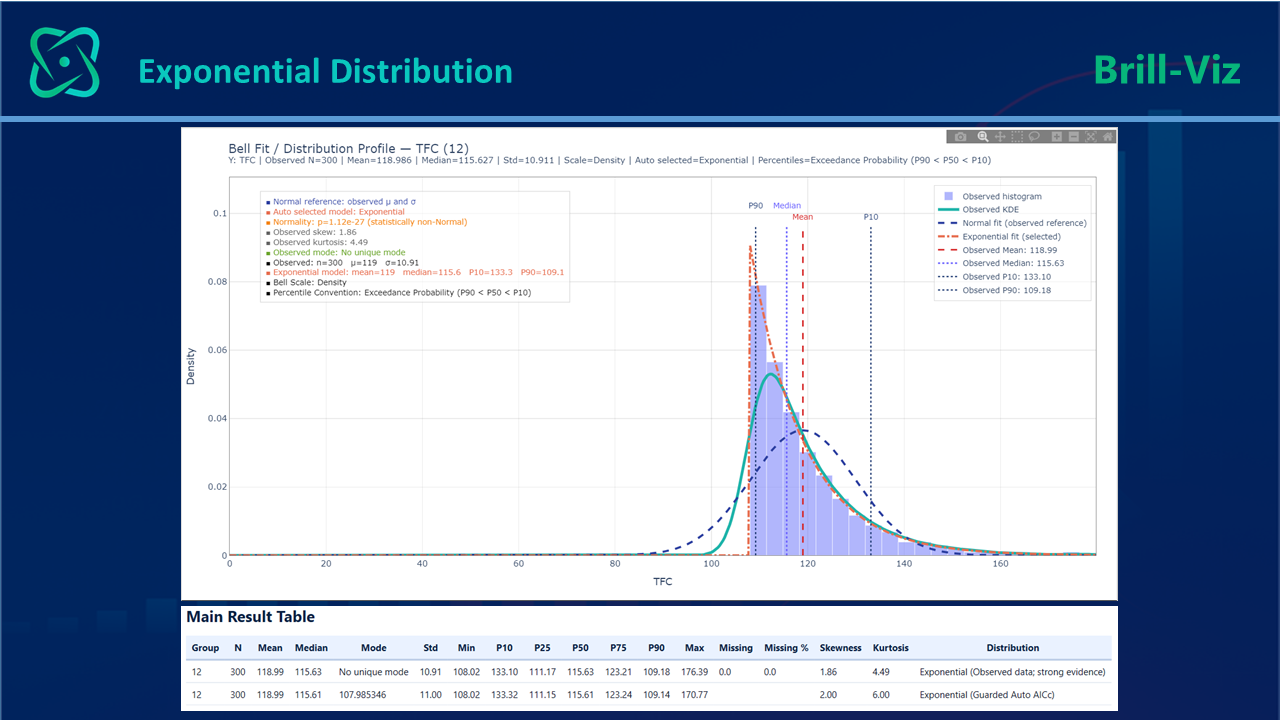
Task: Select the Zoom tool in the modebar
Action: pyautogui.click(x=983, y=137)
